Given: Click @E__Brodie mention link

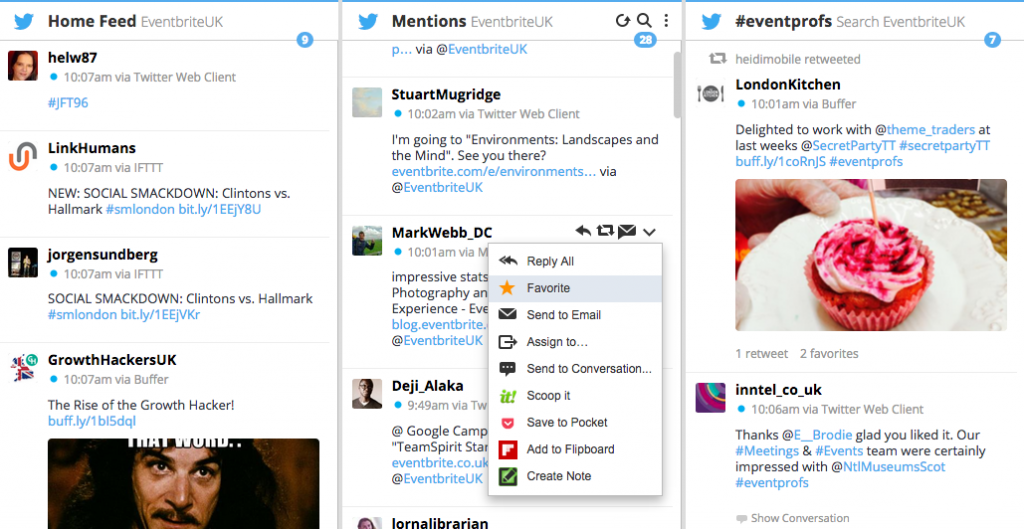Looking at the screenshot, I should point(816,435).
